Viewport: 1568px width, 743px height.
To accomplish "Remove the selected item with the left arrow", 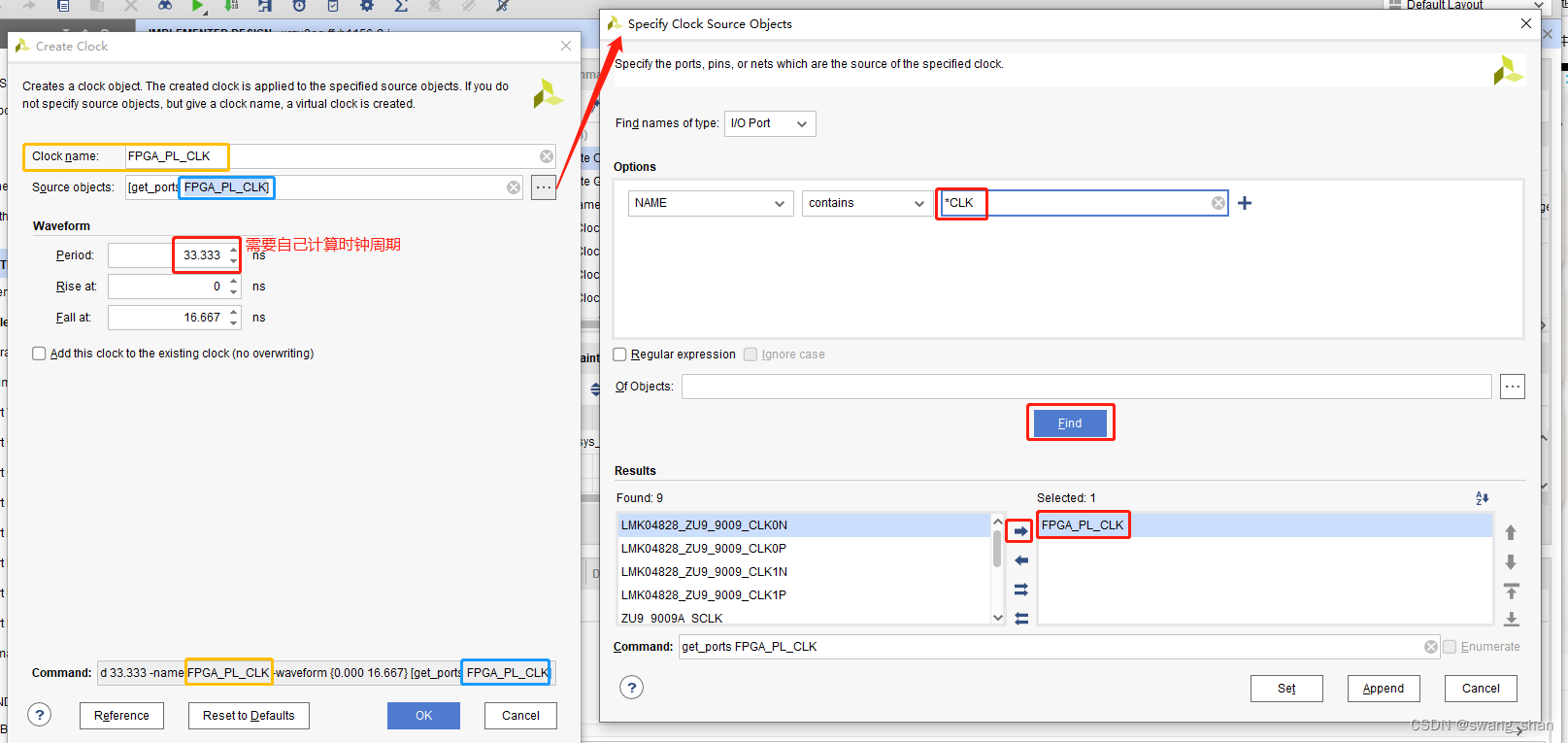I will (1020, 560).
